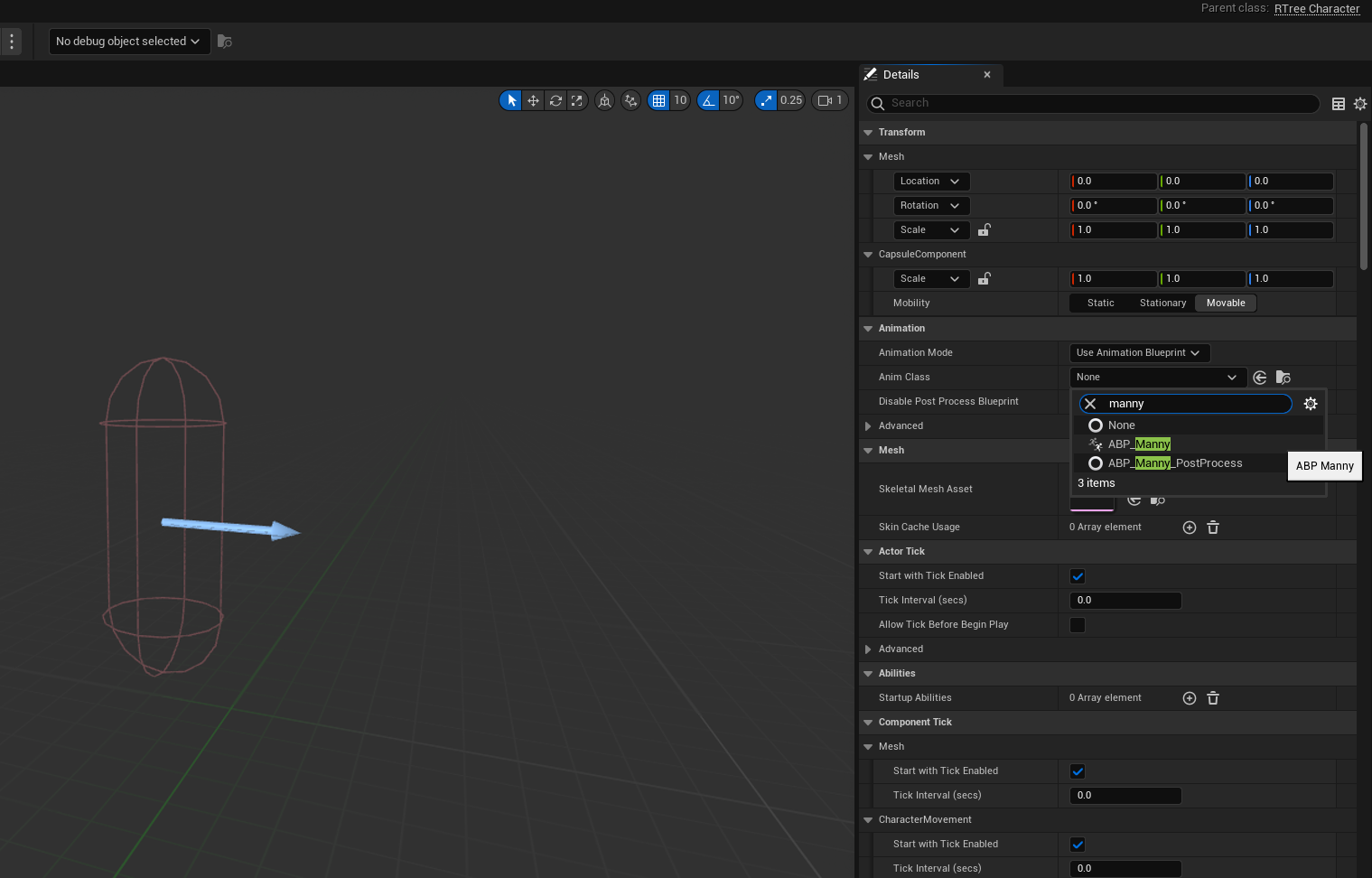Open Animation Mode dropdown

tap(1139, 353)
